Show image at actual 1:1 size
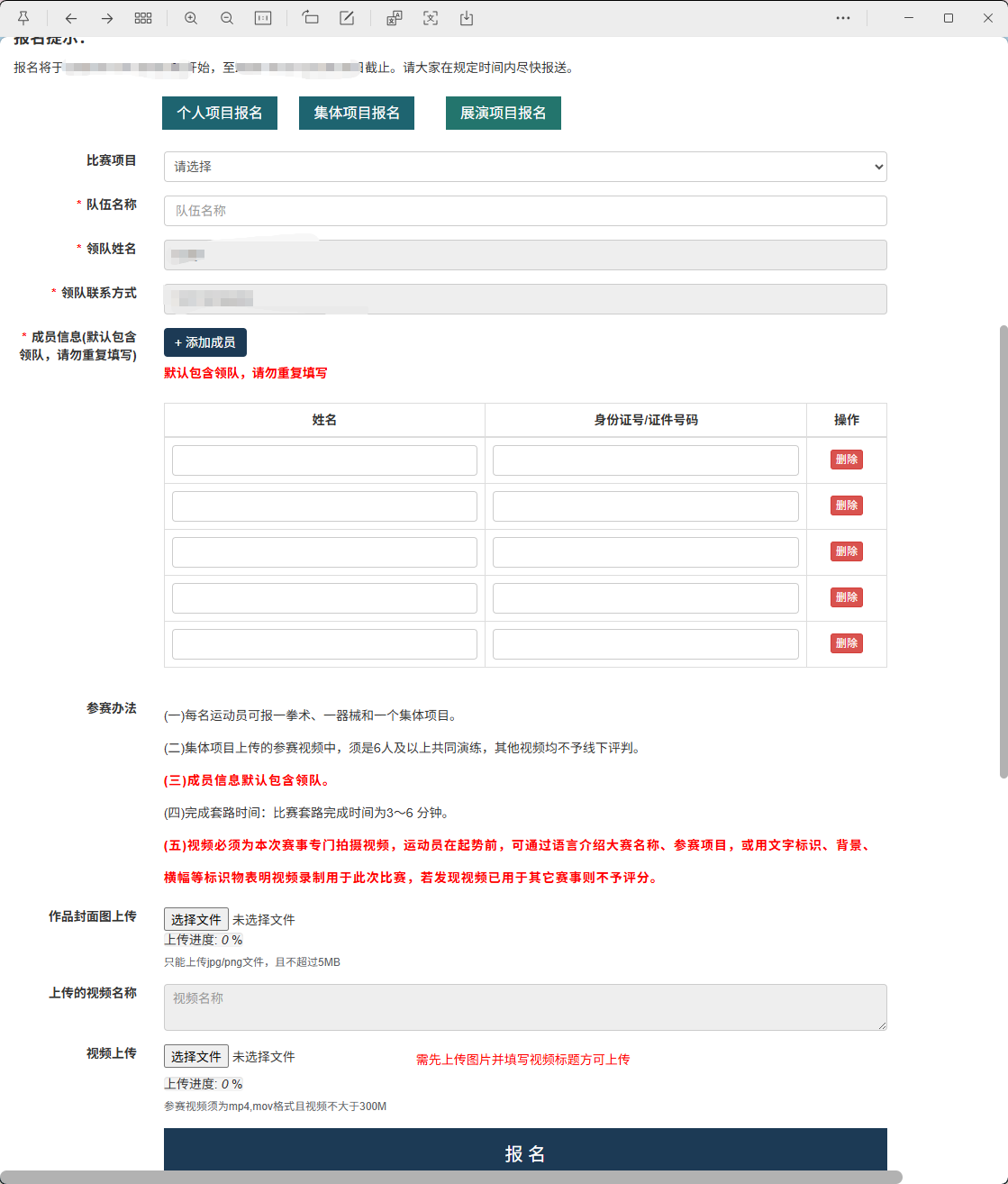 (263, 18)
